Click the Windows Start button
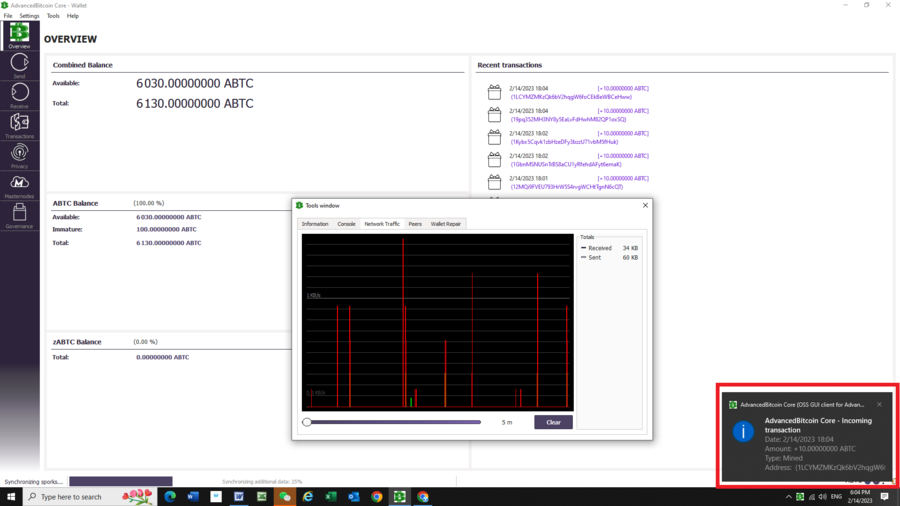 point(11,497)
